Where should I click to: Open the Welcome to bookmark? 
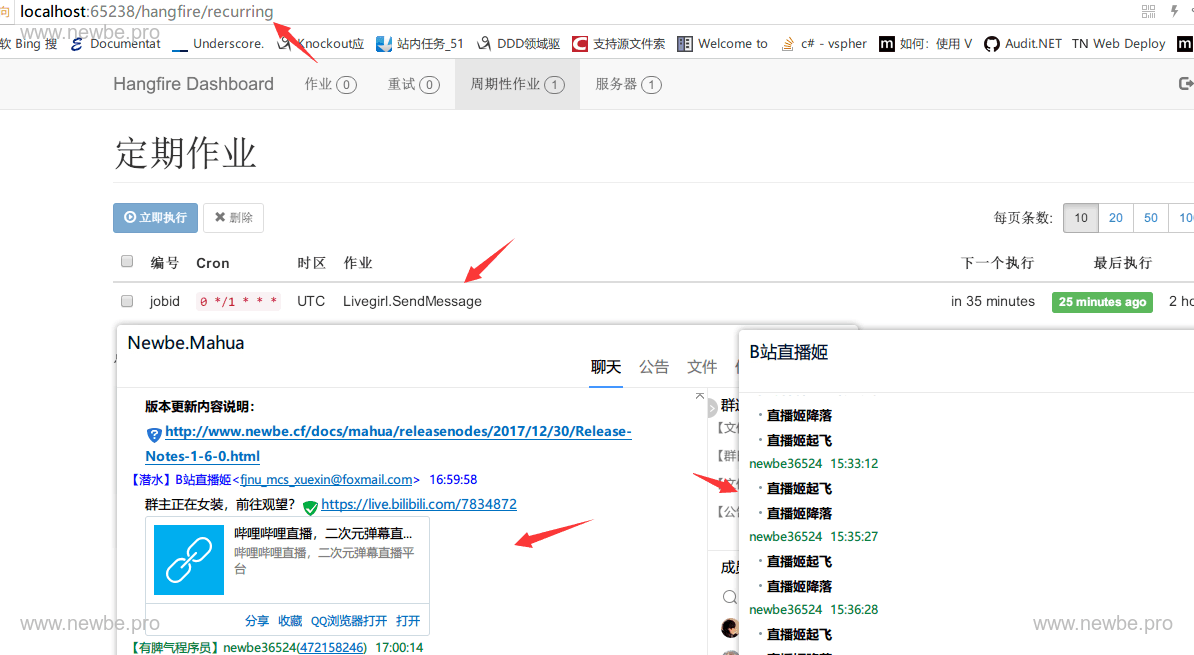(x=722, y=44)
